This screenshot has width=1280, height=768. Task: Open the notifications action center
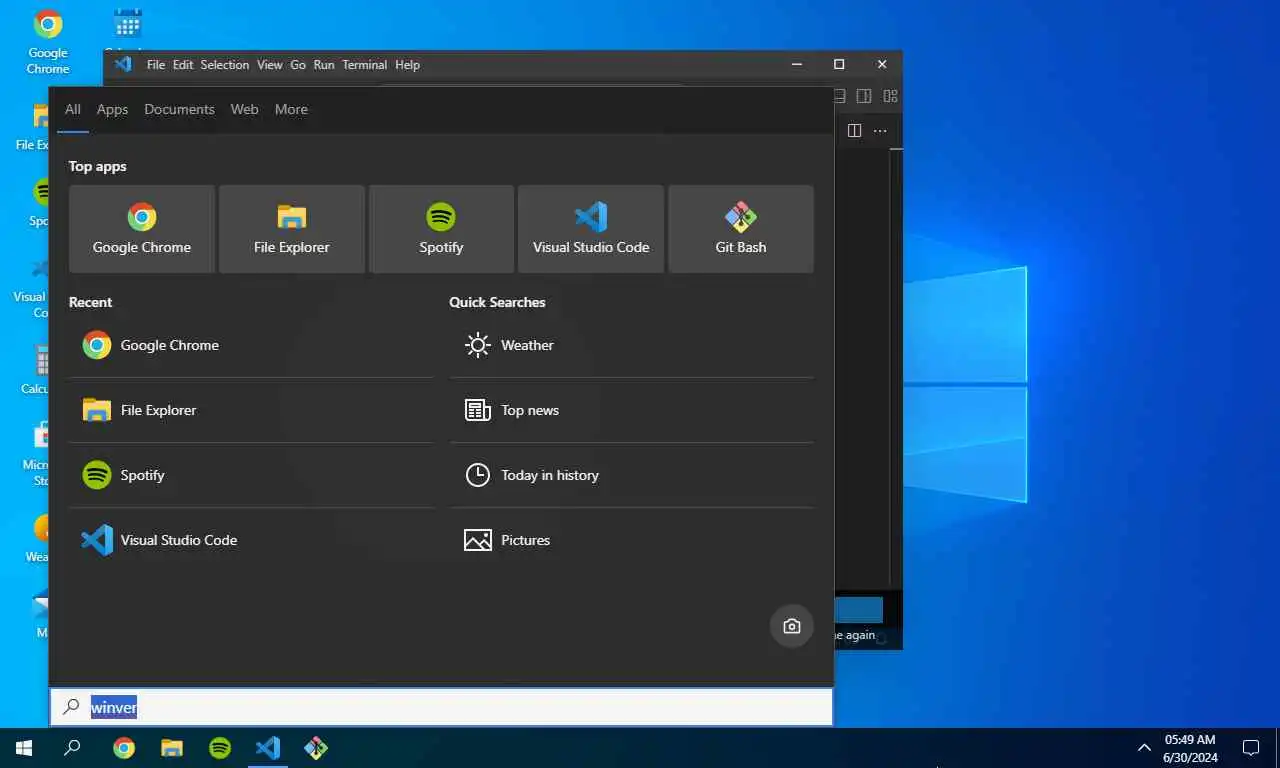pyautogui.click(x=1250, y=748)
